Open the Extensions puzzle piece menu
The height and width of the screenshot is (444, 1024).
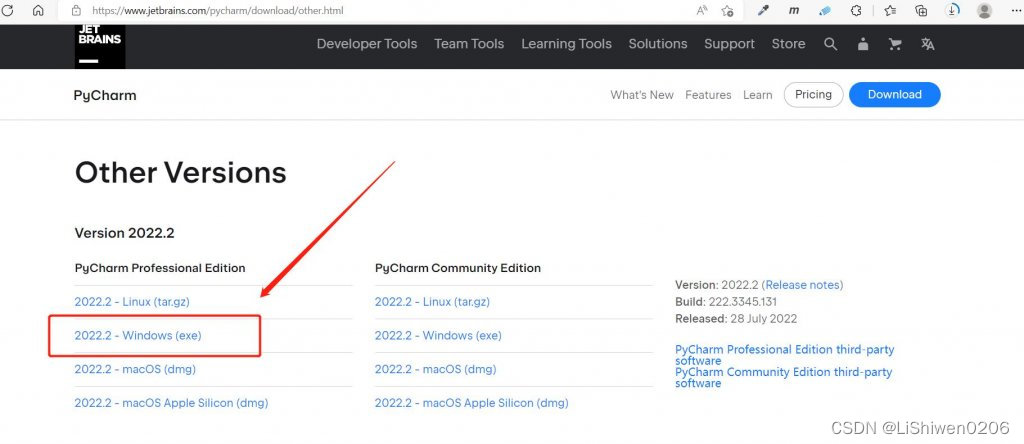click(x=856, y=10)
